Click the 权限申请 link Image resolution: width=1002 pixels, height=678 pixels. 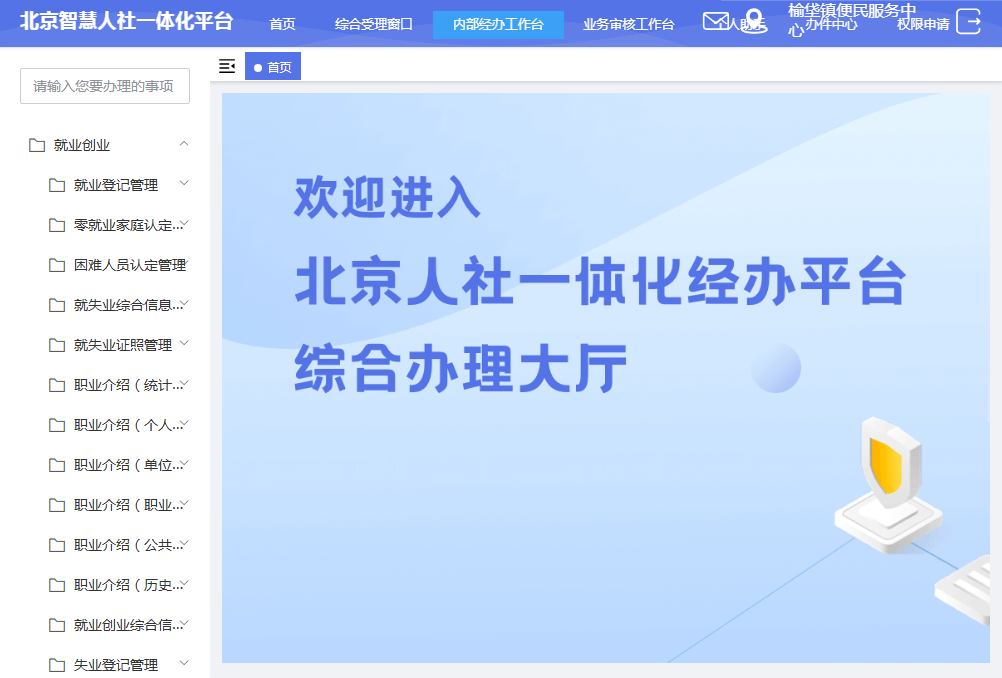tap(920, 22)
